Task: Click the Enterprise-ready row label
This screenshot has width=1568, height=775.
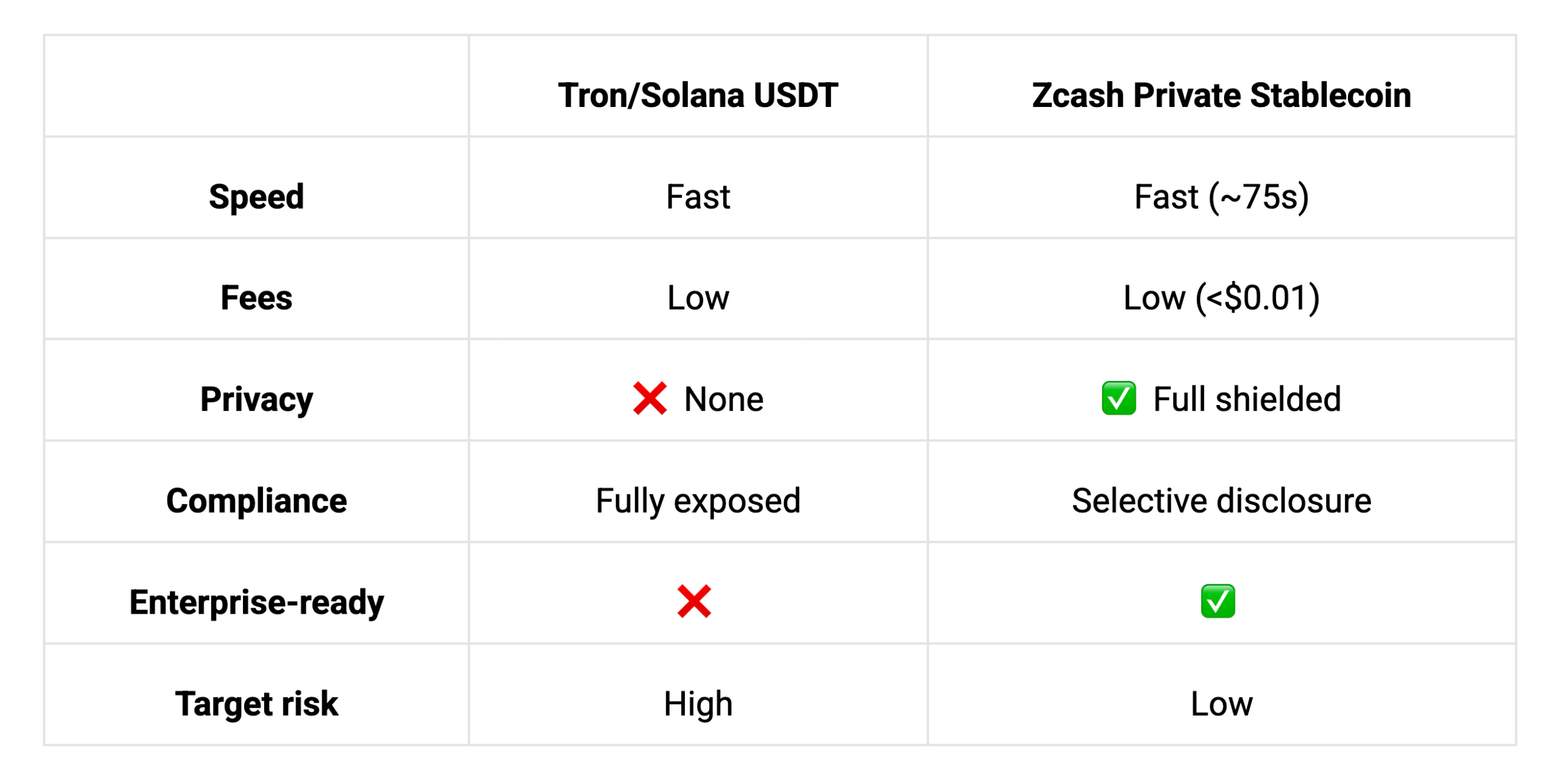Action: click(256, 602)
